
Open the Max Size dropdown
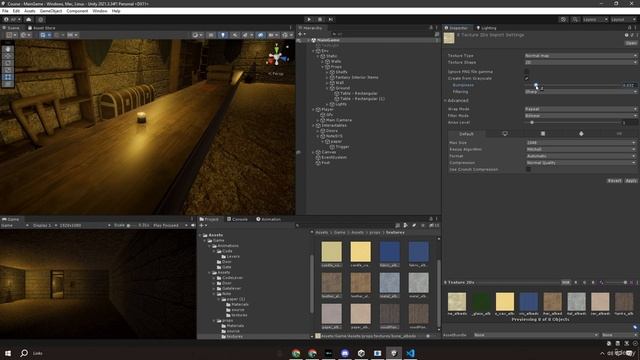[580, 142]
